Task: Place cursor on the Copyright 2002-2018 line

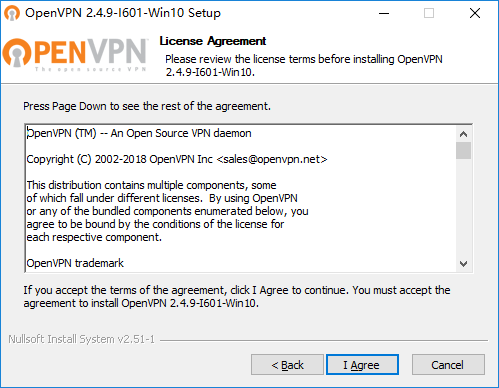Action: click(x=177, y=159)
